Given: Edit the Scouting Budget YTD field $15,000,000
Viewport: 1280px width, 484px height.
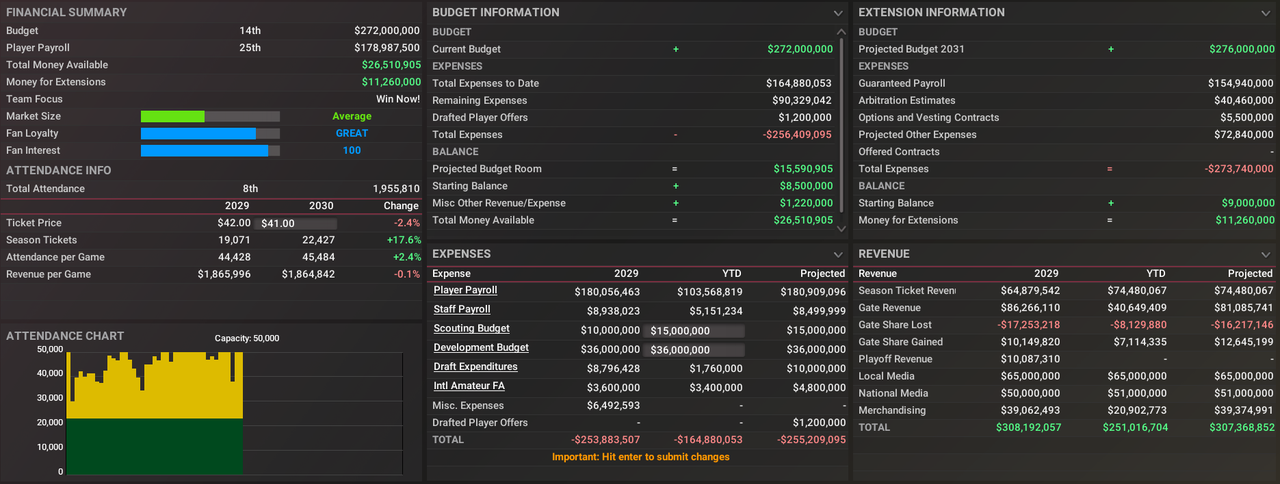Looking at the screenshot, I should 695,329.
